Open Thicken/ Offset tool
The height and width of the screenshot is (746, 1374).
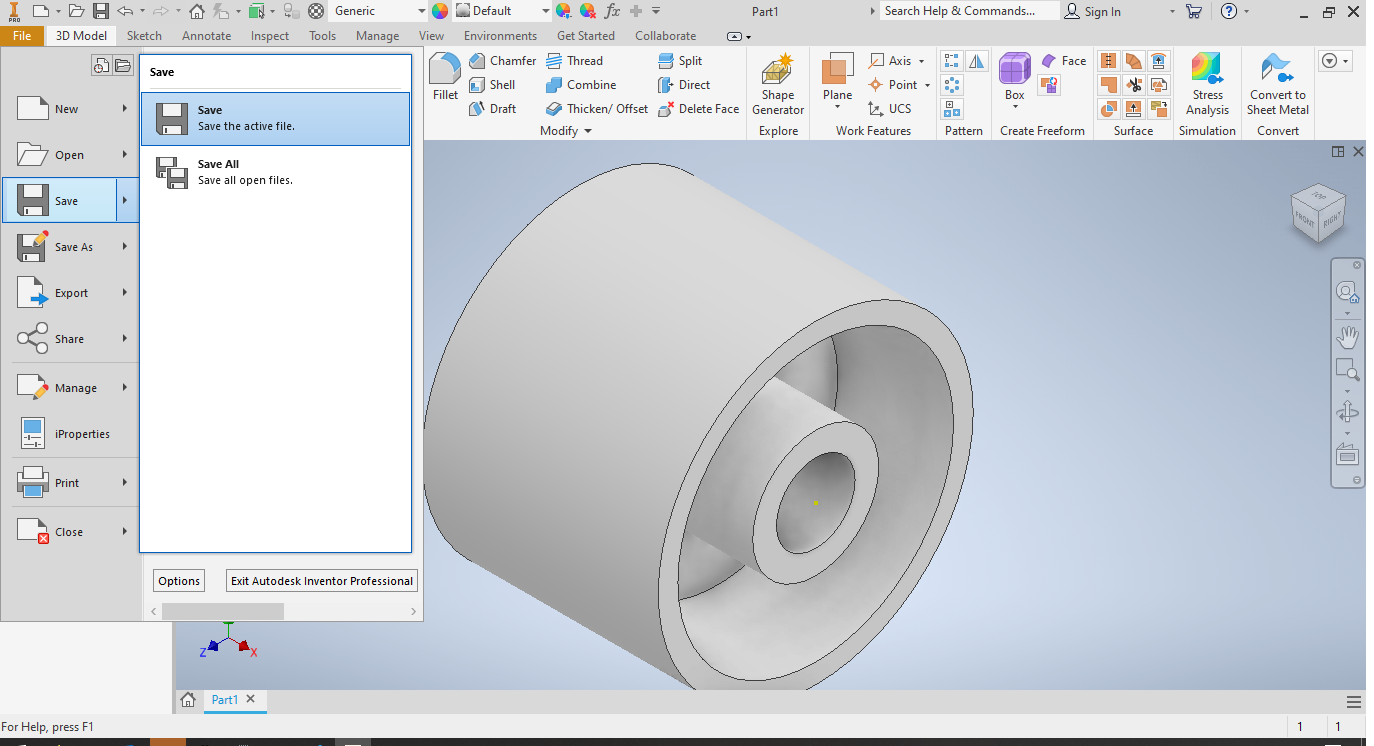(597, 109)
